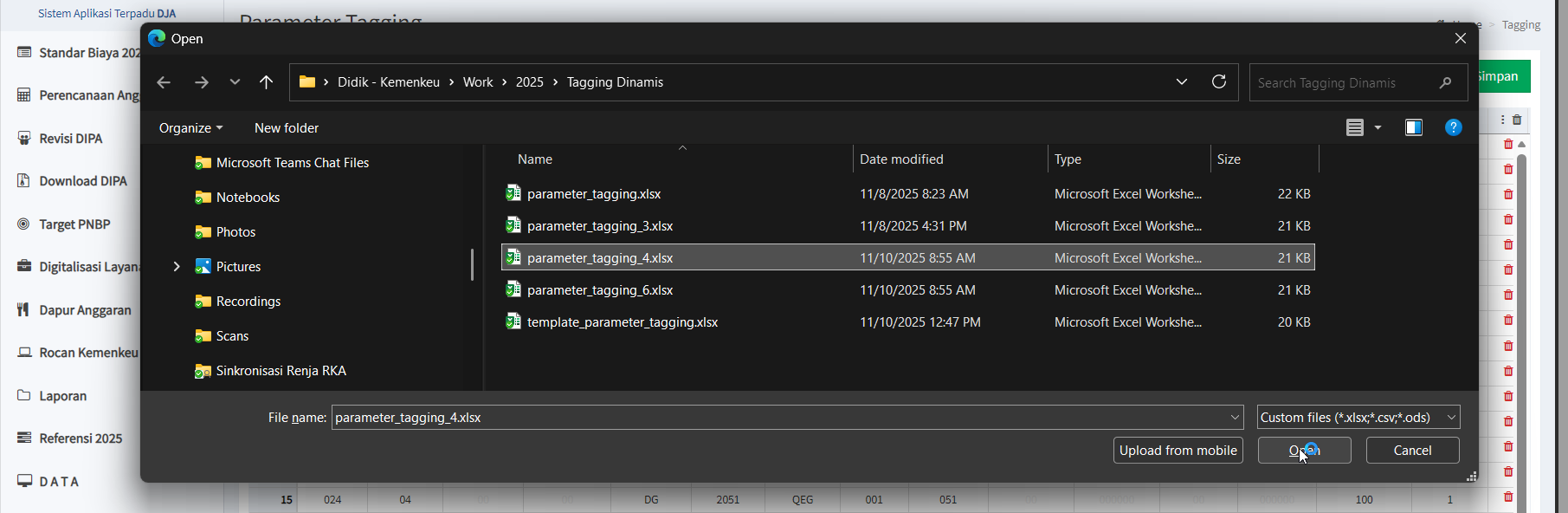Click the folder tree vertical scrollbar

[x=472, y=264]
